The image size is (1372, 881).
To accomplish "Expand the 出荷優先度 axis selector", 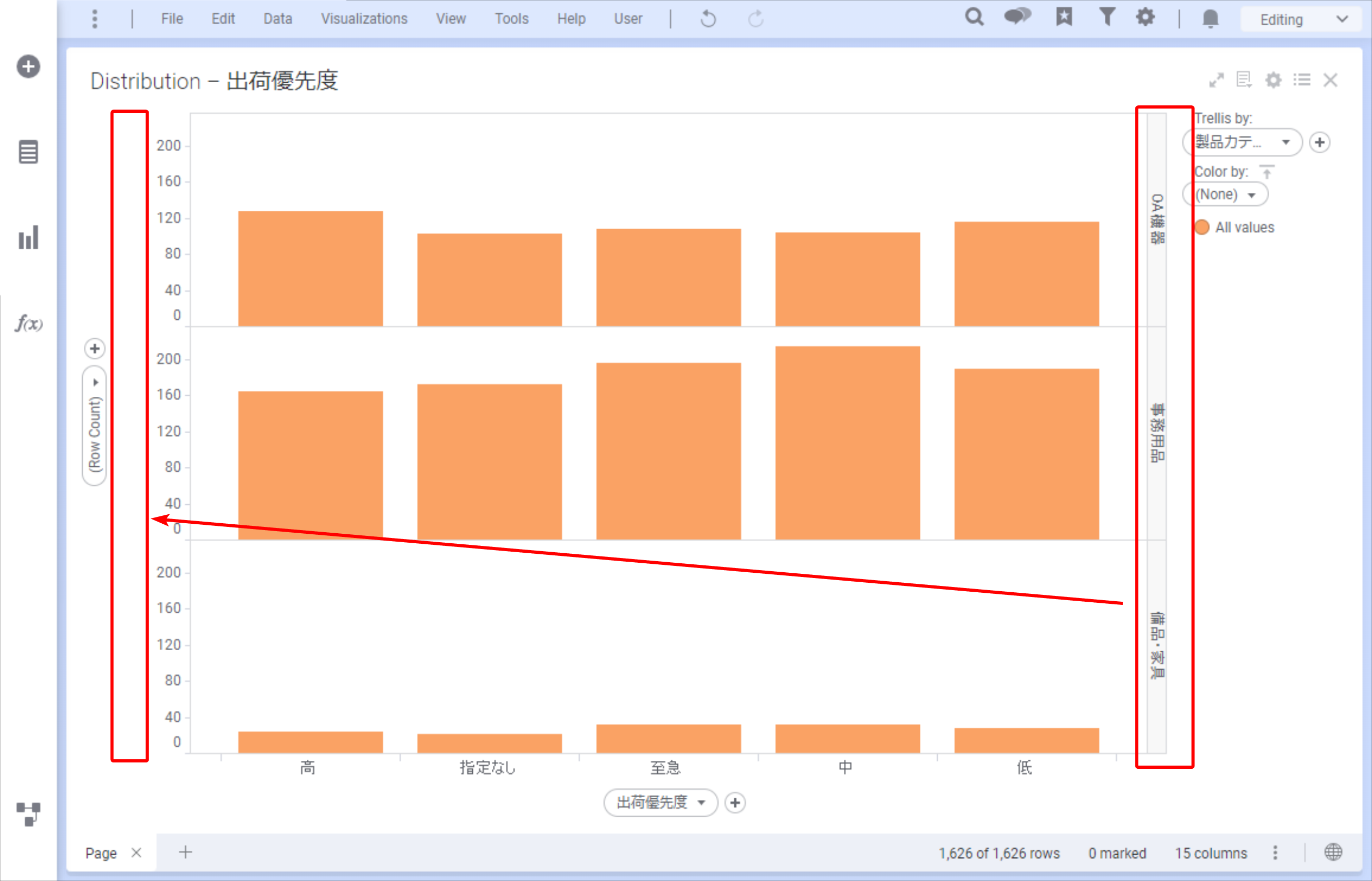I will [x=701, y=802].
